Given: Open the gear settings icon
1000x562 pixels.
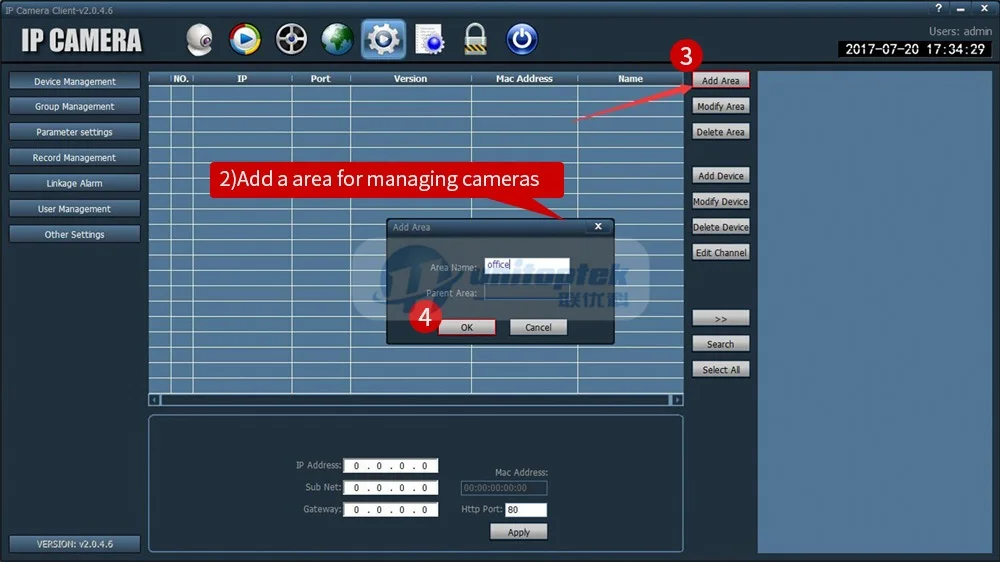Looking at the screenshot, I should 383,40.
